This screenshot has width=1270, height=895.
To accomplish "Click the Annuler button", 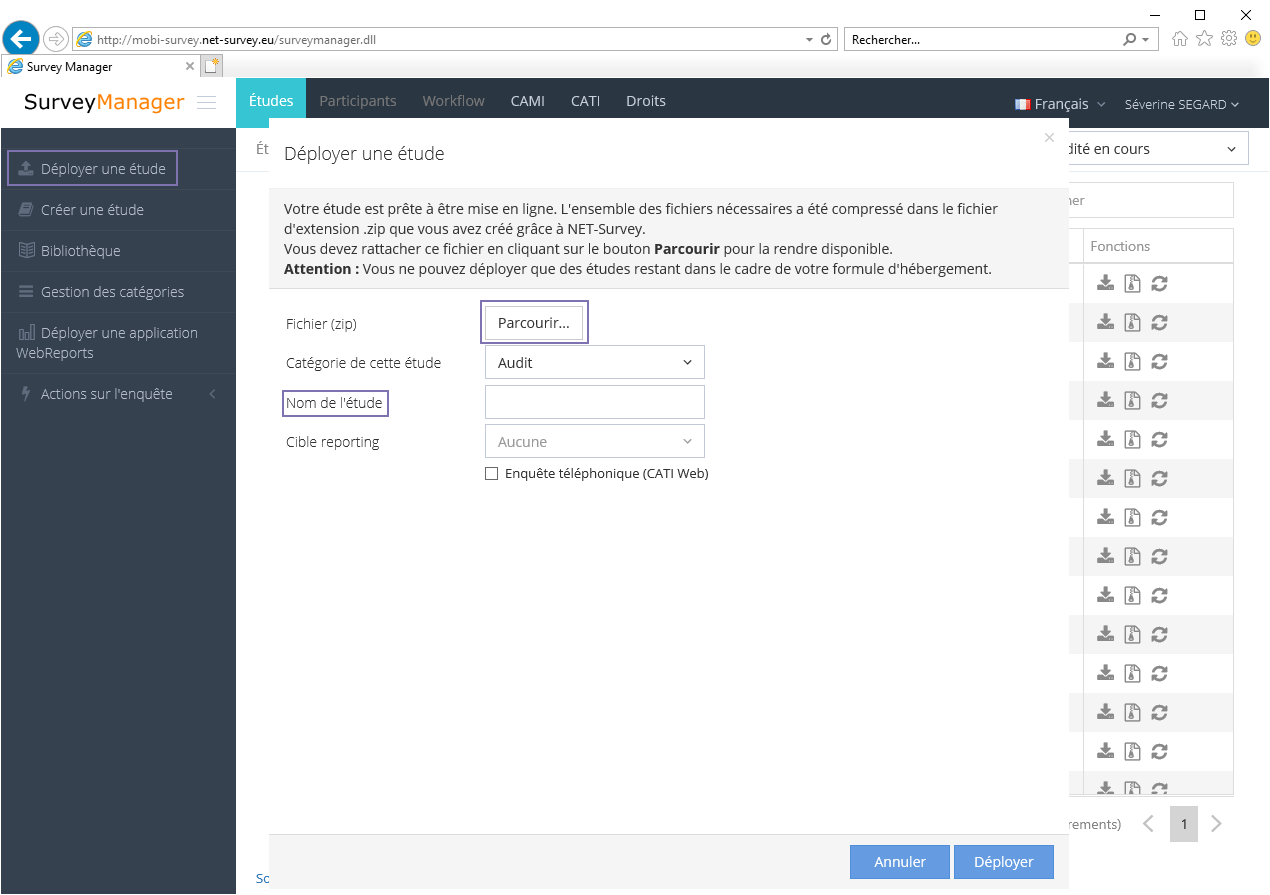I will tap(900, 862).
